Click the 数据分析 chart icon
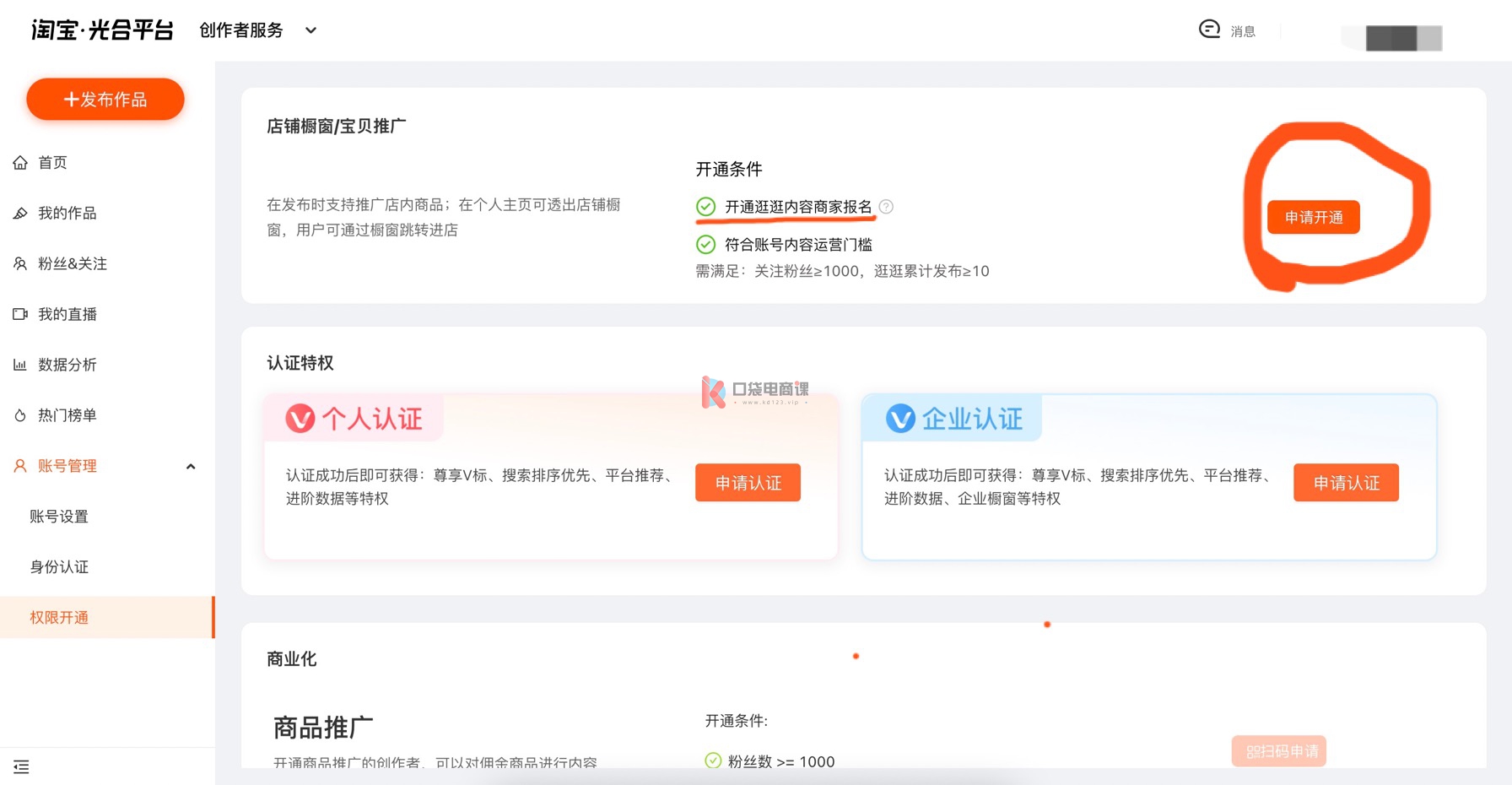1512x785 pixels. (20, 365)
